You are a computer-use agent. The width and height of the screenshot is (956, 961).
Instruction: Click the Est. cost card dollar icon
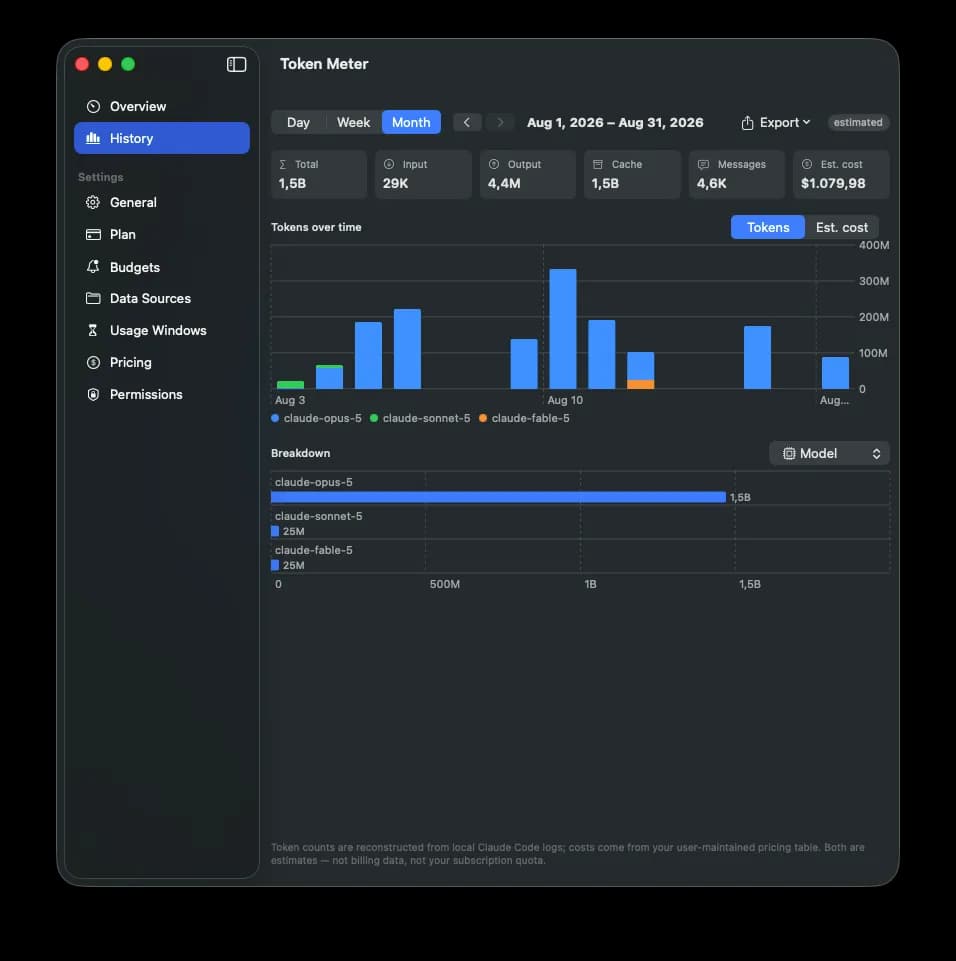[x=807, y=164]
